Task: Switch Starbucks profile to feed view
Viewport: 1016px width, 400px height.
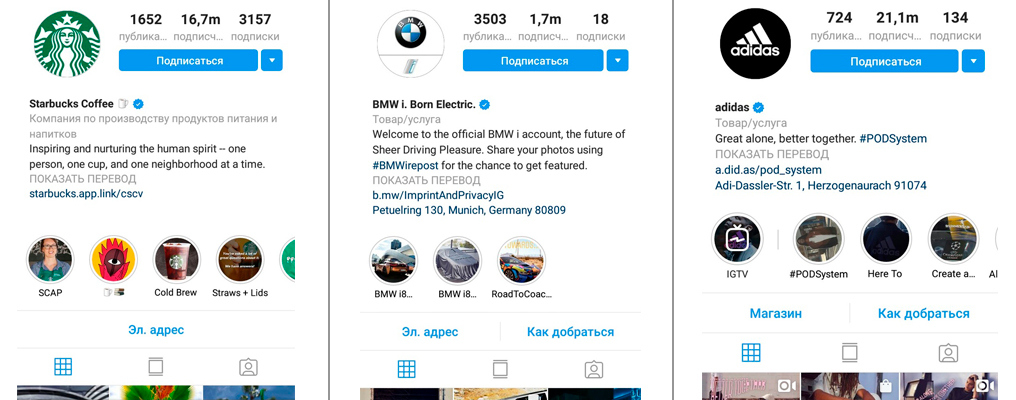Action: [156, 367]
